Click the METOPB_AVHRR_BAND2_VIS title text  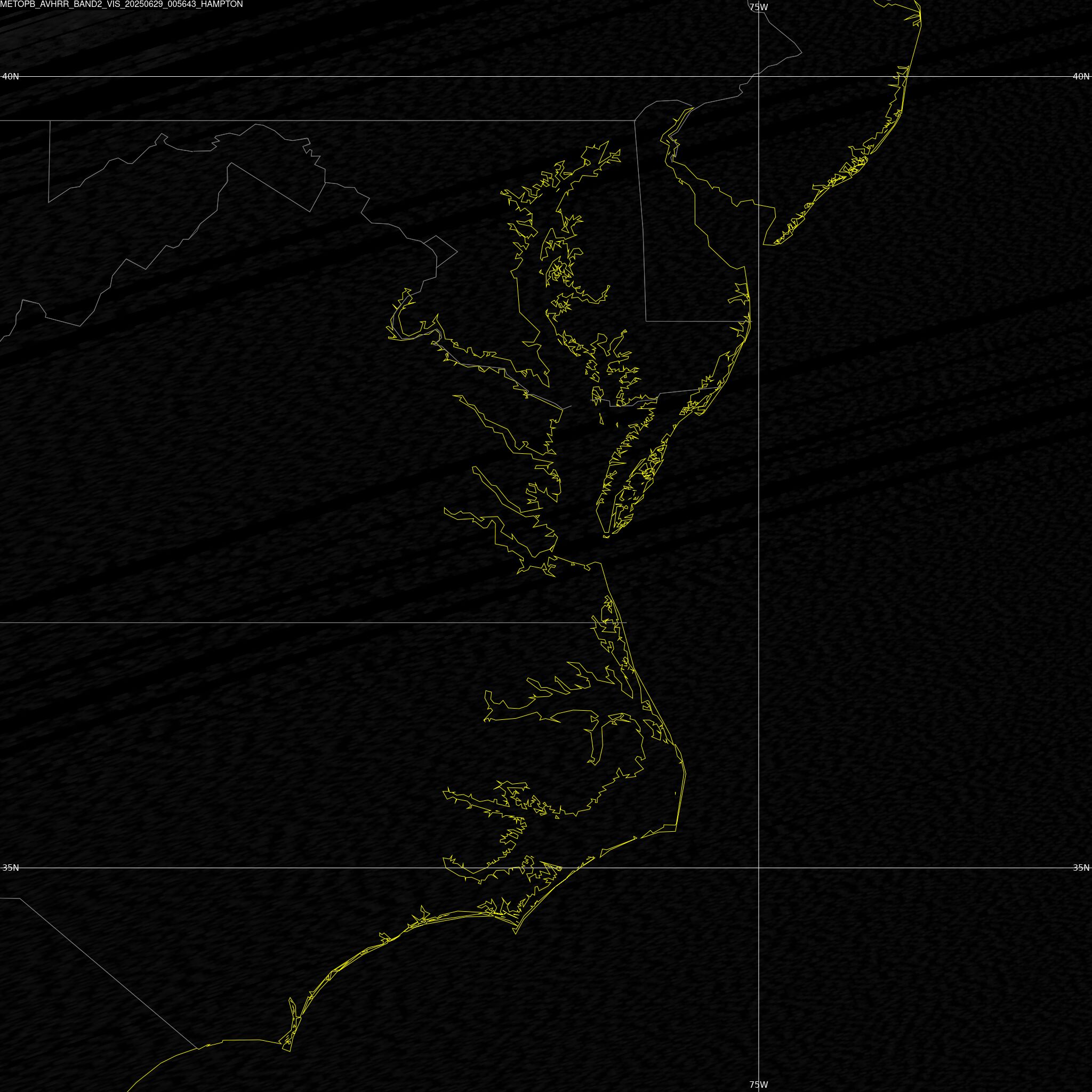(x=122, y=4)
